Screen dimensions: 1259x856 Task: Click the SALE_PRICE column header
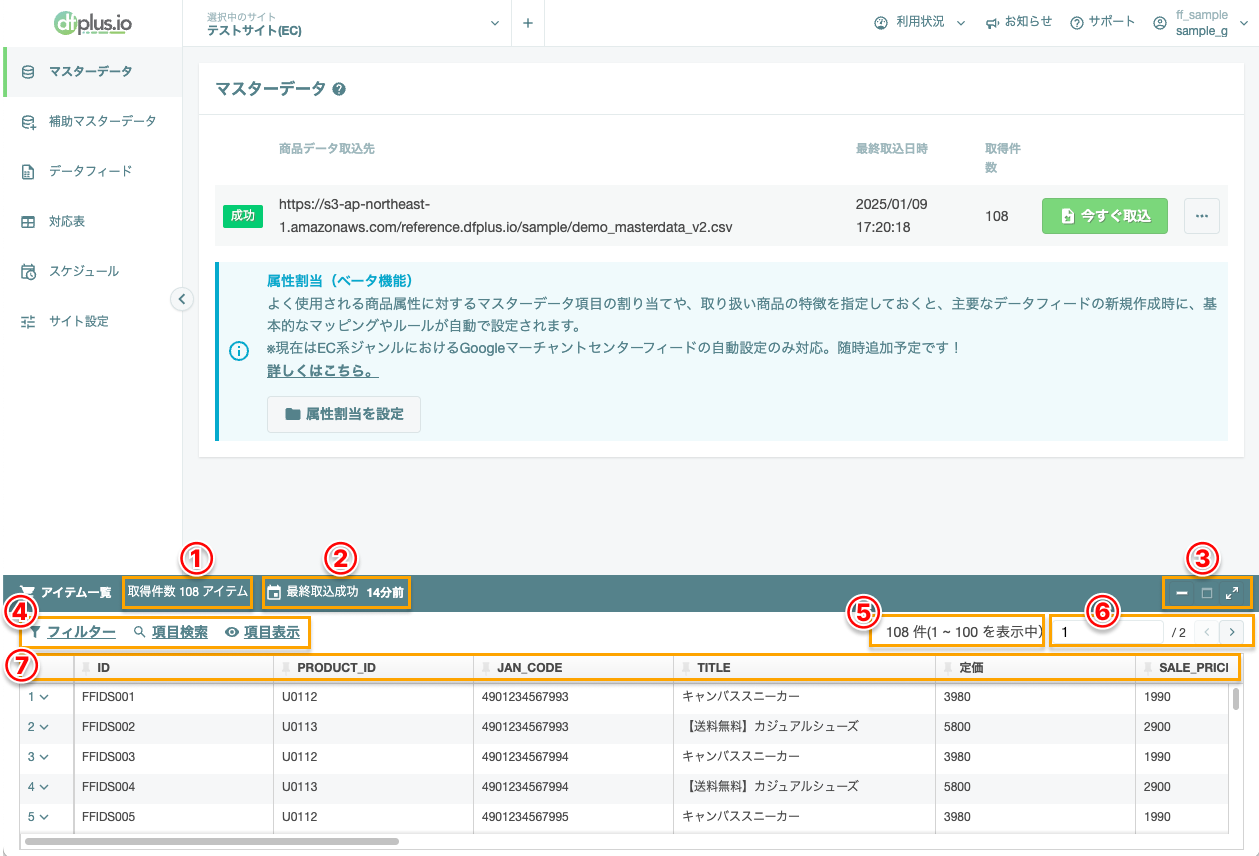1184,667
